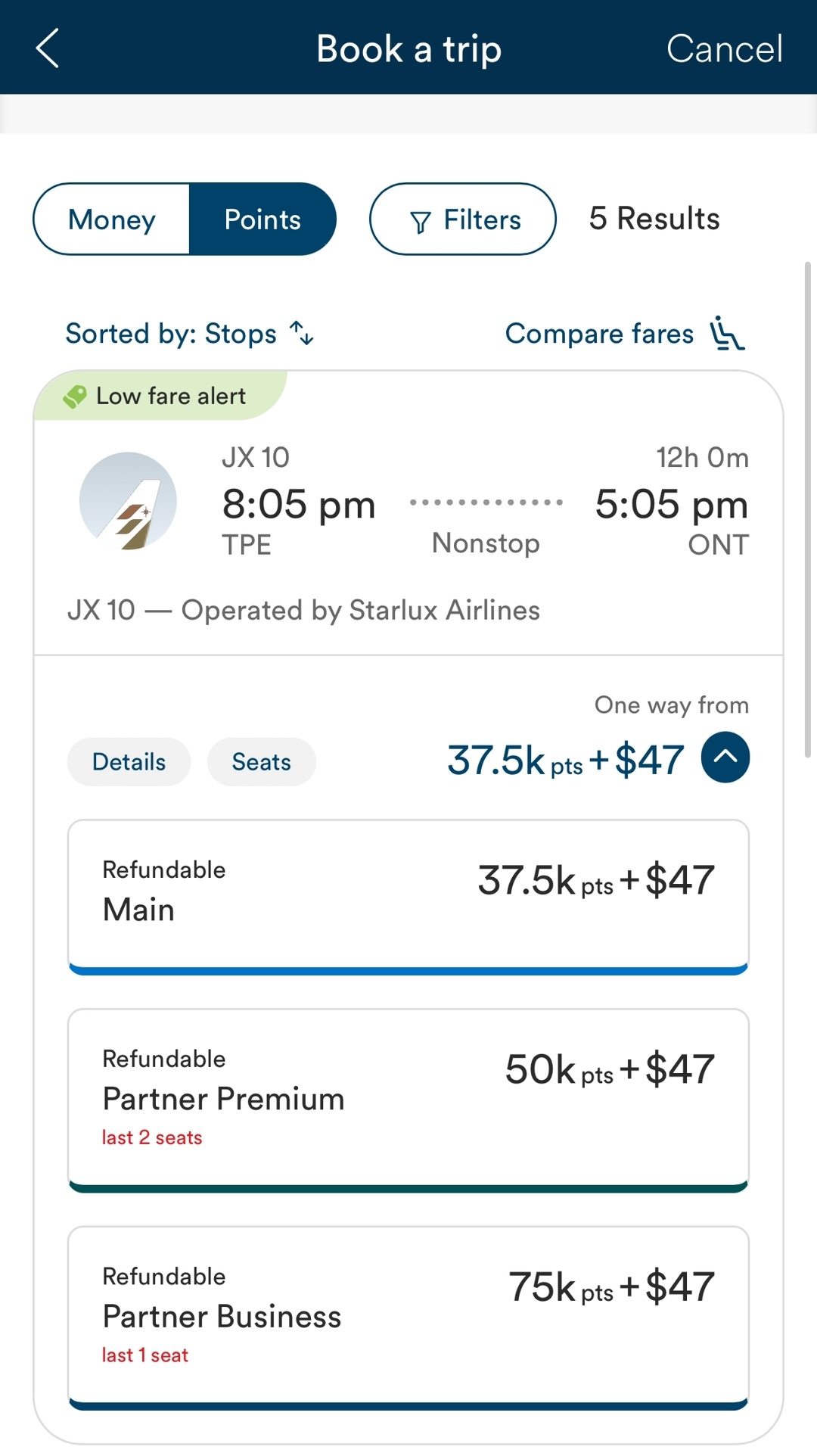
Task: Choose the Partner Business 75k fare
Action: (408, 1317)
